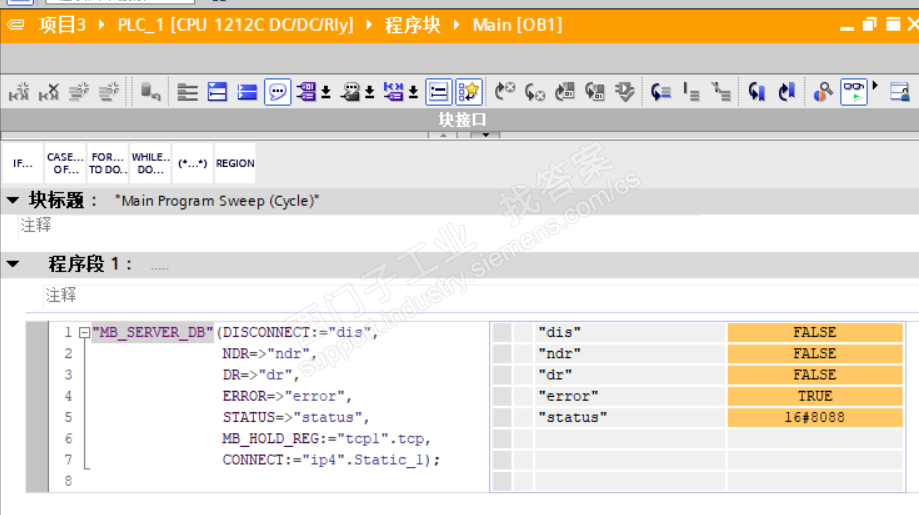The height and width of the screenshot is (515, 919).
Task: Click the rightmost window-with-user toolbar icon
Action: tap(899, 92)
